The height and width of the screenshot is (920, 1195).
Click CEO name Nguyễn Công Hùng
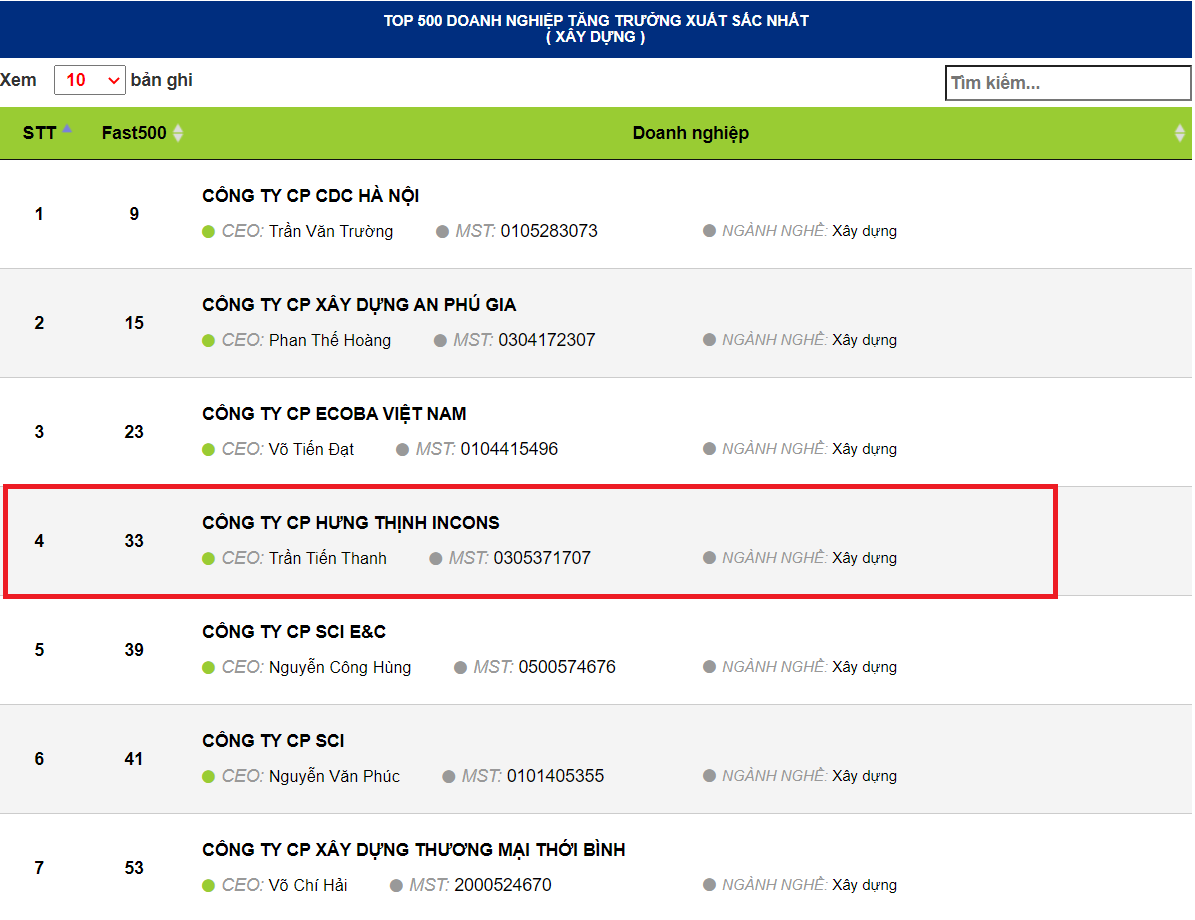(340, 668)
